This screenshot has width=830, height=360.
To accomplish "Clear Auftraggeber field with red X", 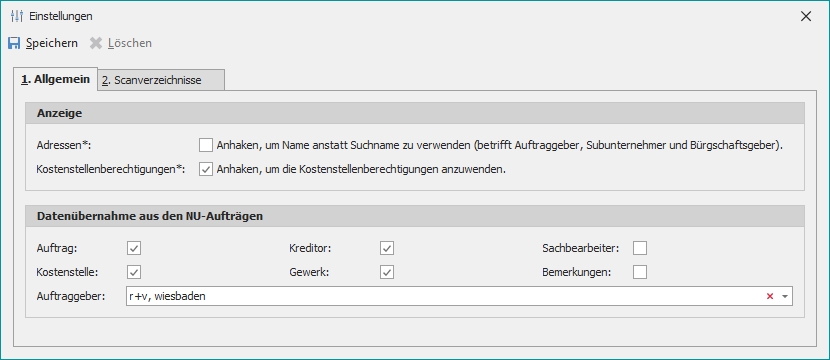I will 770,296.
